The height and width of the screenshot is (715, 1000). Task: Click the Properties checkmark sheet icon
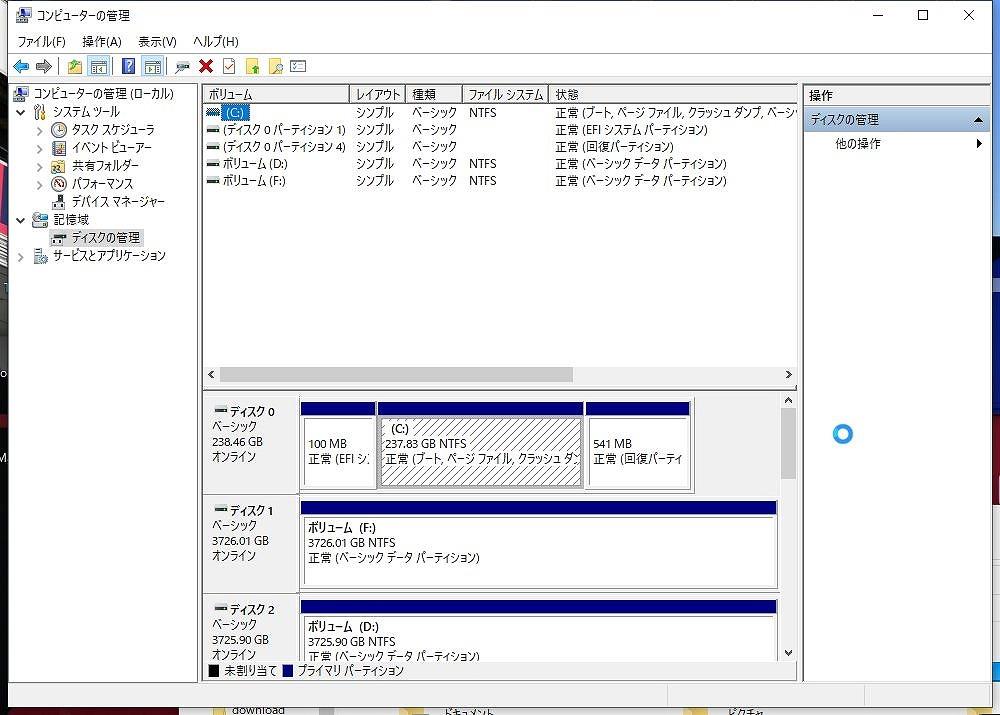[229, 66]
